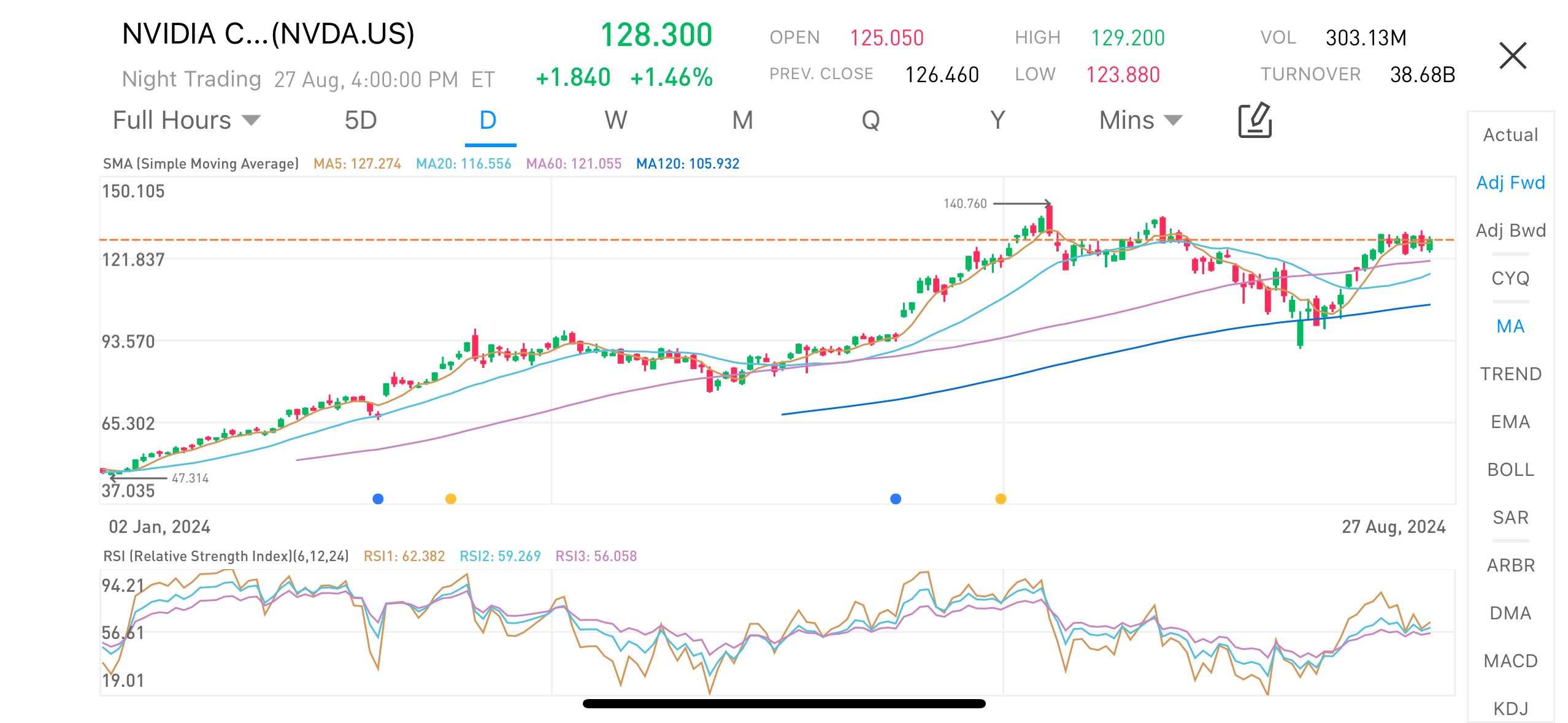Click the first blue event dot
The height and width of the screenshot is (723, 1568).
pos(378,499)
